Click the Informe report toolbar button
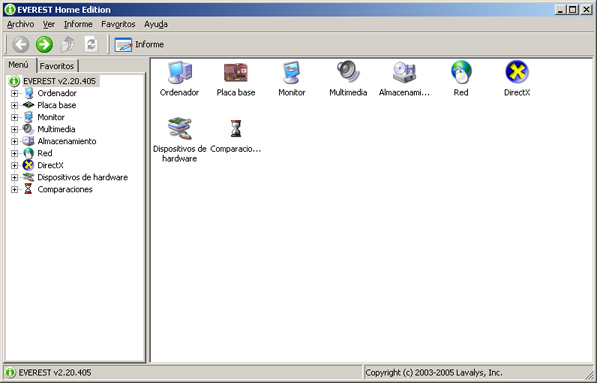Screen dimensions: 597x383 pos(139,45)
